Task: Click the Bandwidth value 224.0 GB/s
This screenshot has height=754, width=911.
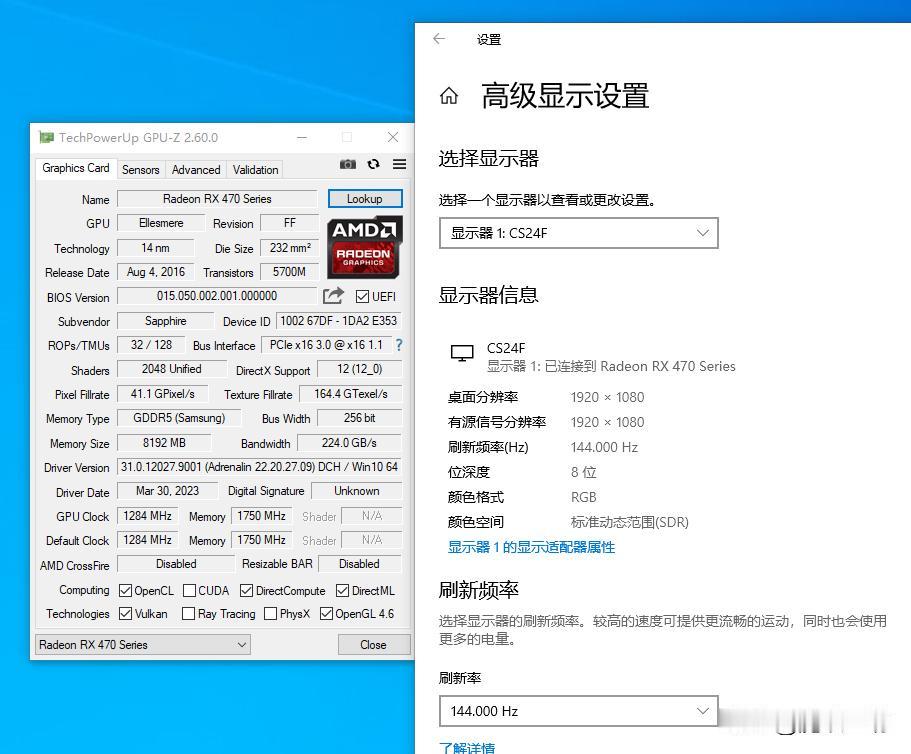Action: 349,443
